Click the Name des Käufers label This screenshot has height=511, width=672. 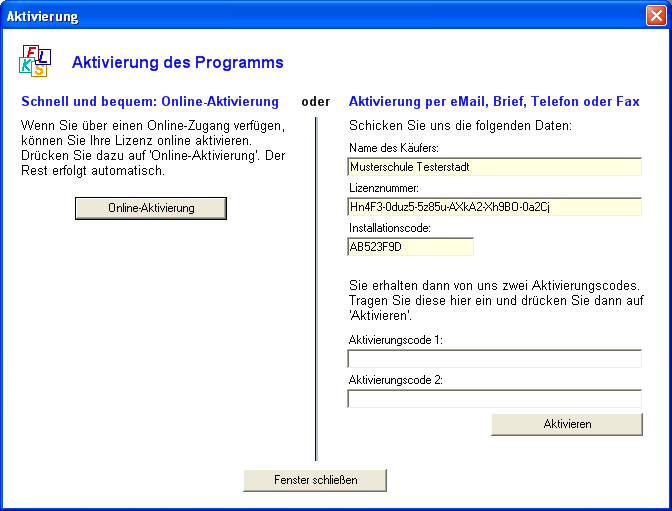point(393,148)
